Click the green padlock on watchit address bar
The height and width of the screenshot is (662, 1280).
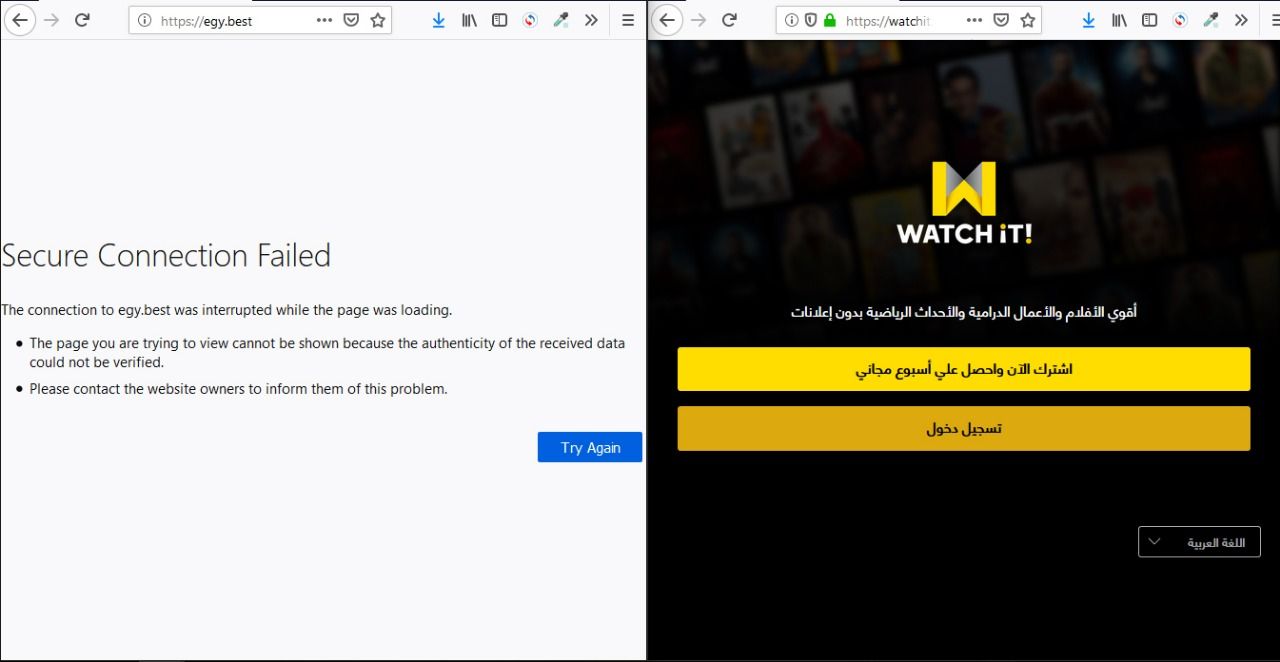(x=829, y=20)
